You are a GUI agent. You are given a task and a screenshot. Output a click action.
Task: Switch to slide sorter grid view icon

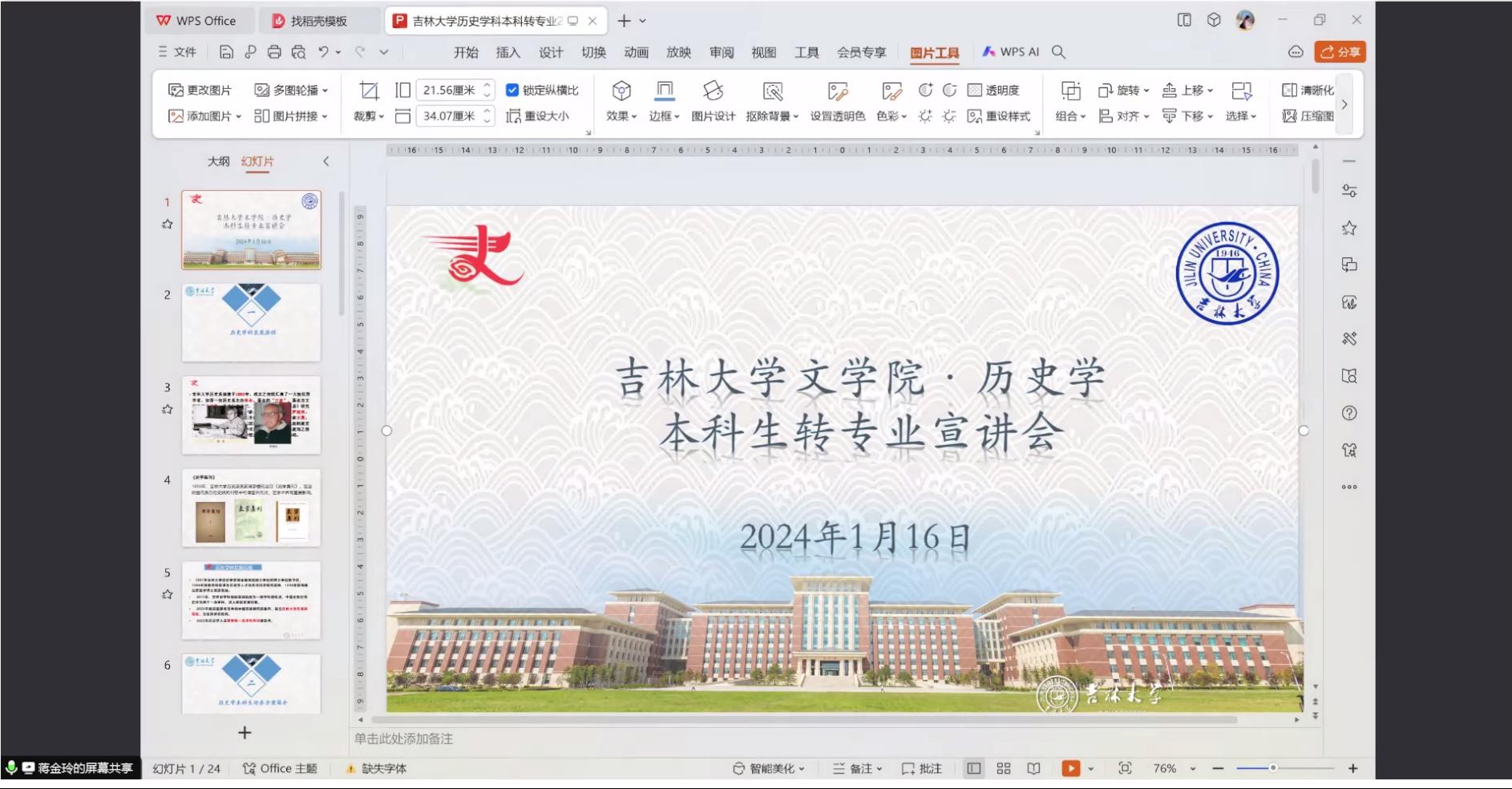[1004, 768]
